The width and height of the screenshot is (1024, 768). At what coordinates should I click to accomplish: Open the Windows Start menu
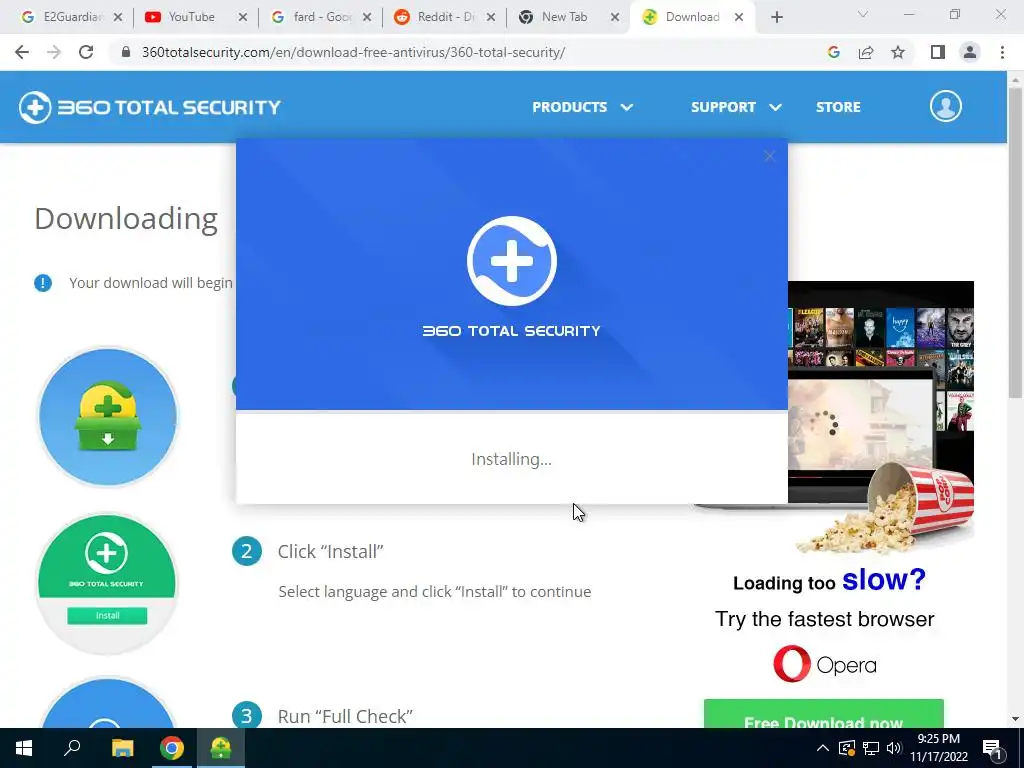pos(24,748)
